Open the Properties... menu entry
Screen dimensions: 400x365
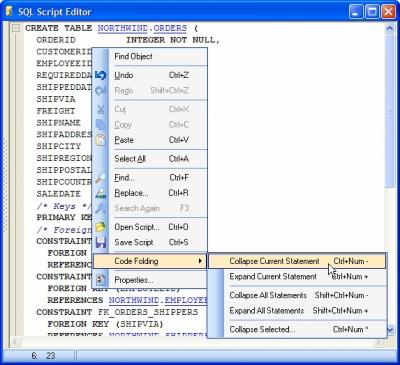click(x=150, y=280)
